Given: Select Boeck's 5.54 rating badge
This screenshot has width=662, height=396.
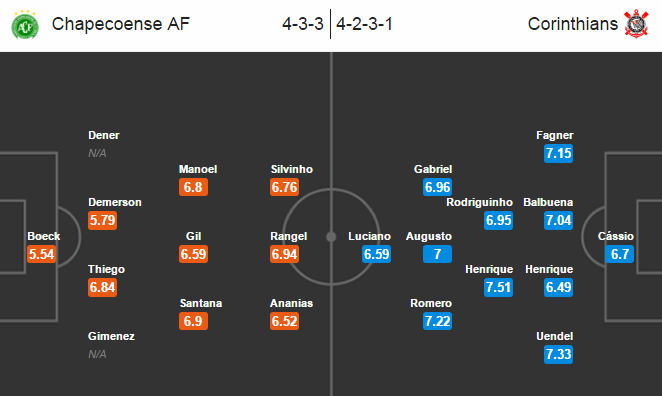Looking at the screenshot, I should pyautogui.click(x=41, y=254).
